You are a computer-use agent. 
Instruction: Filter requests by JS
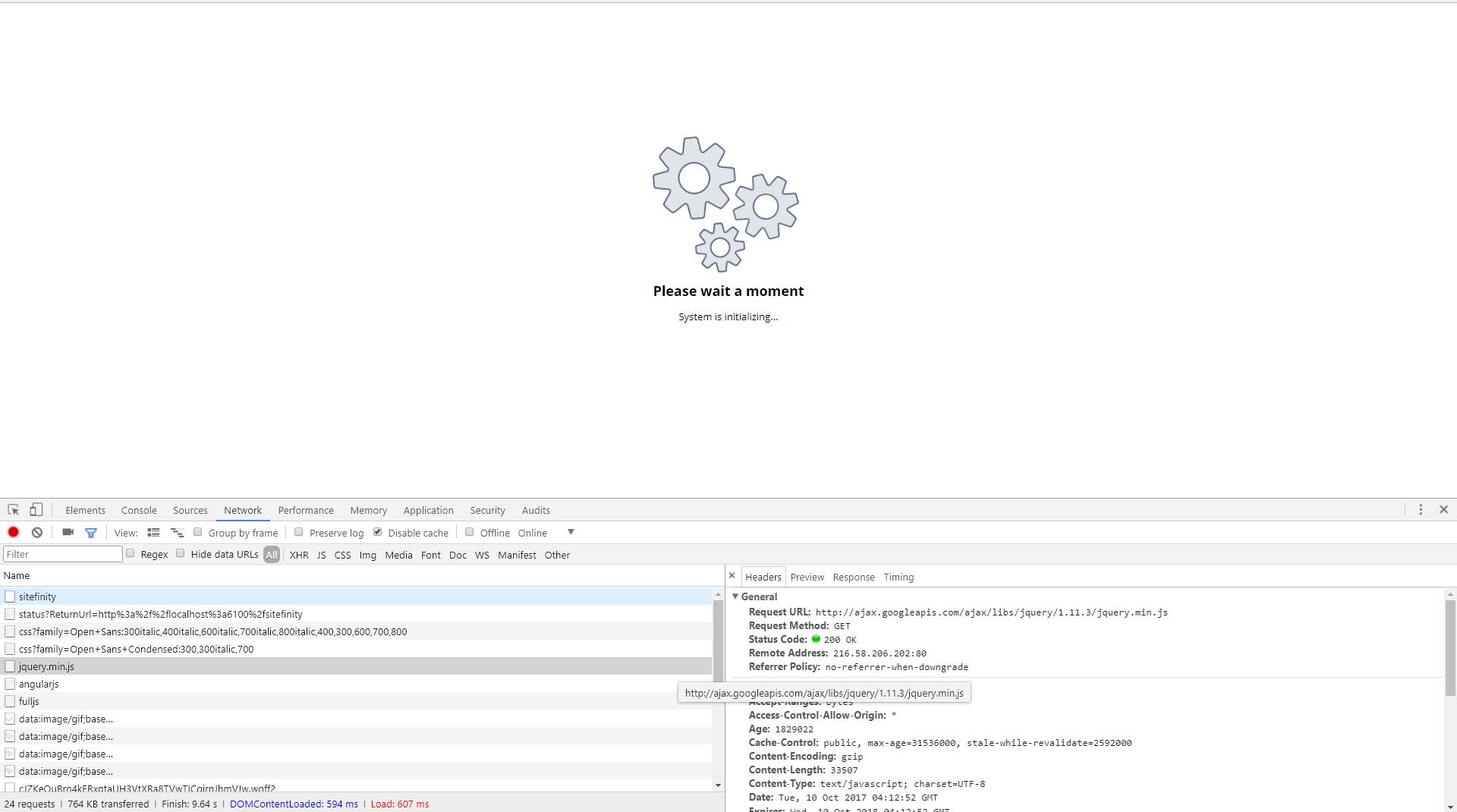click(x=321, y=555)
